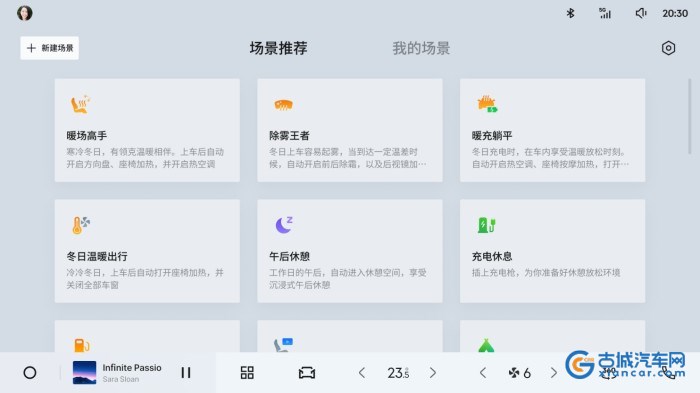Increase temperature with right arrow
This screenshot has width=700, height=393.
pyautogui.click(x=433, y=372)
